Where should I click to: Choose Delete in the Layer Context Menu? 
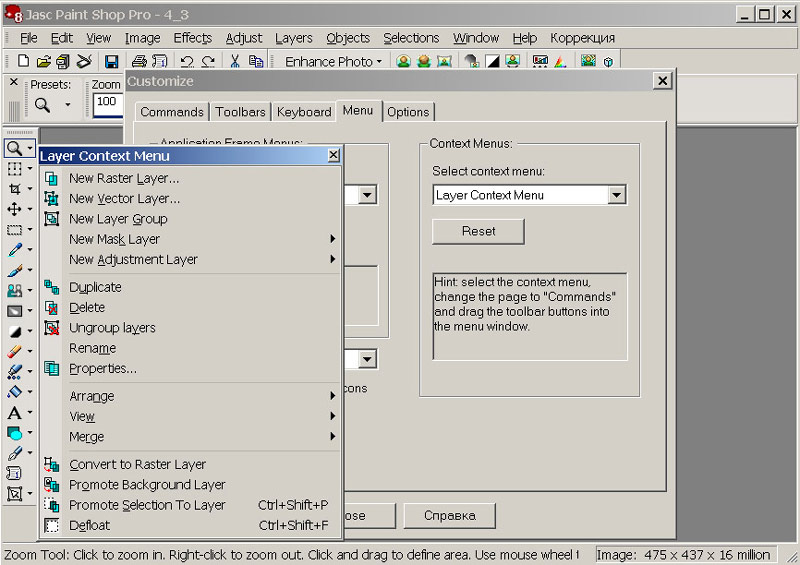point(190,308)
